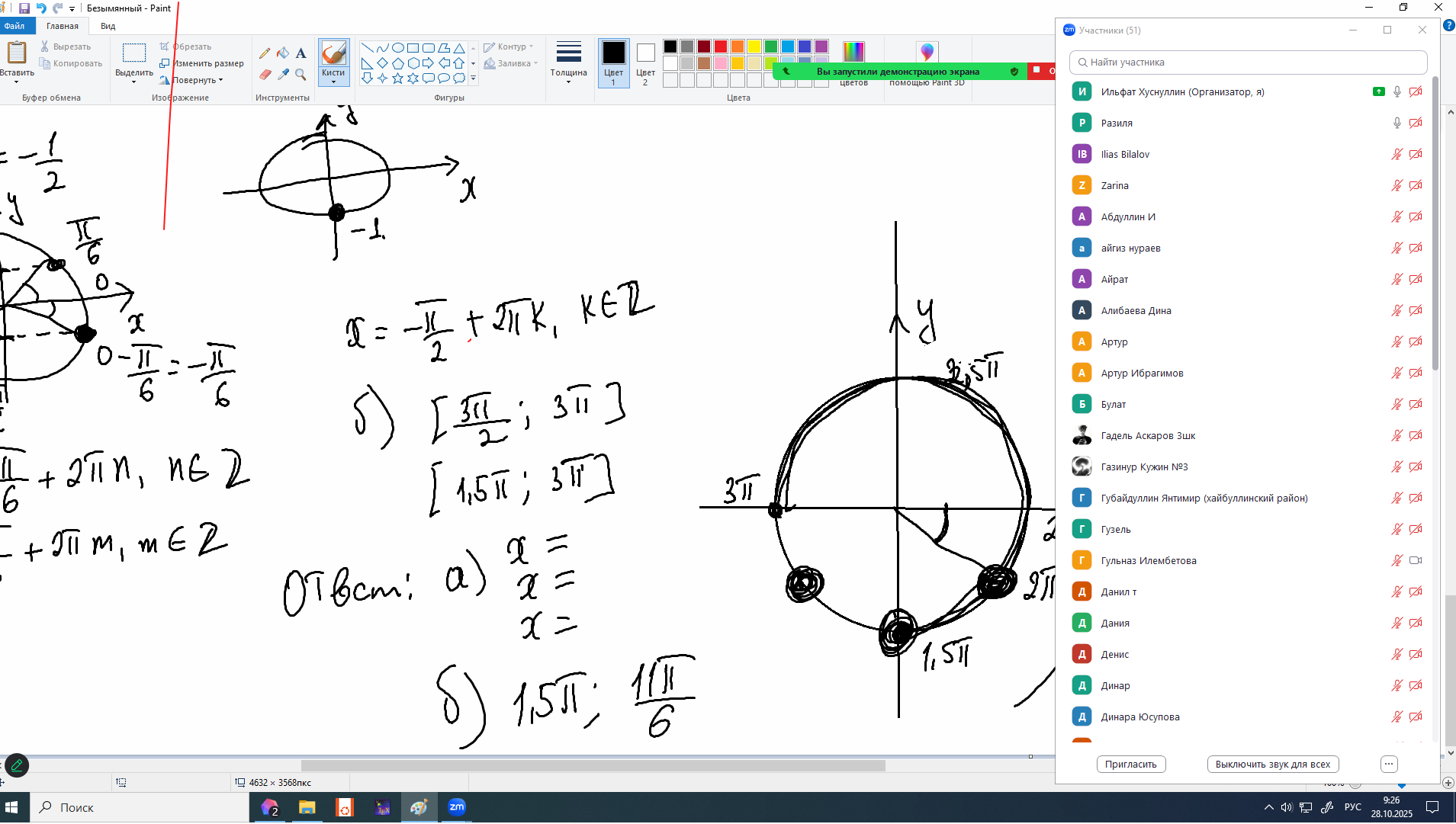1456x824 pixels.
Task: Select the Text tool
Action: [301, 53]
